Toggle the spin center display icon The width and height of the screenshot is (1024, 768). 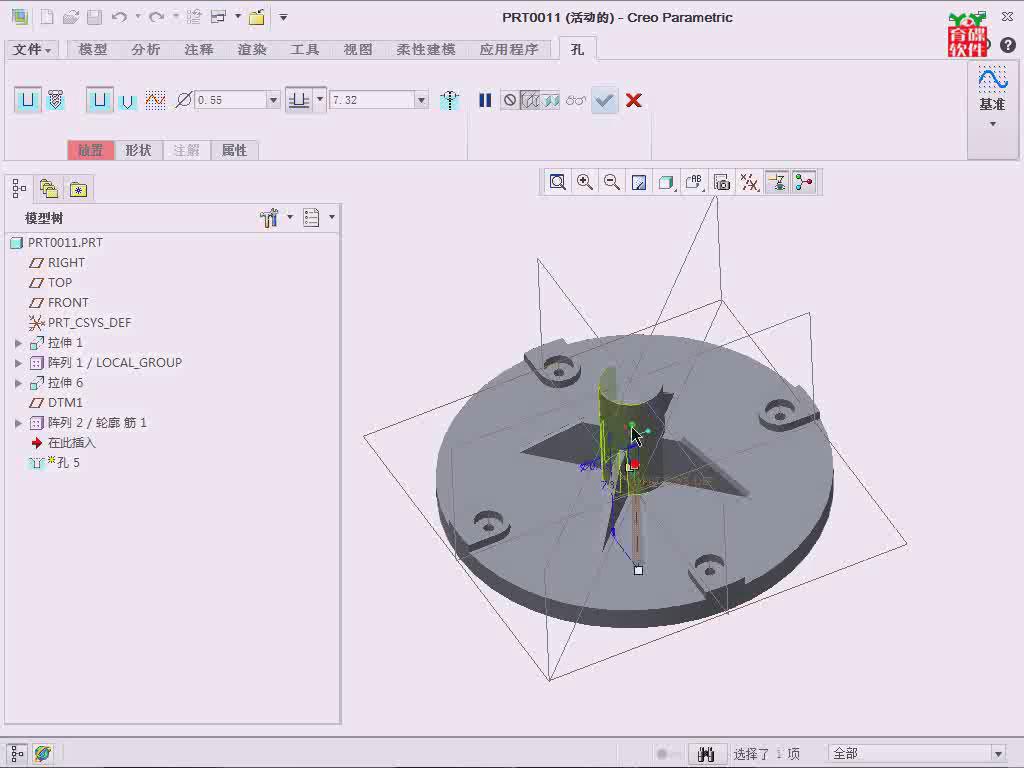(x=804, y=182)
